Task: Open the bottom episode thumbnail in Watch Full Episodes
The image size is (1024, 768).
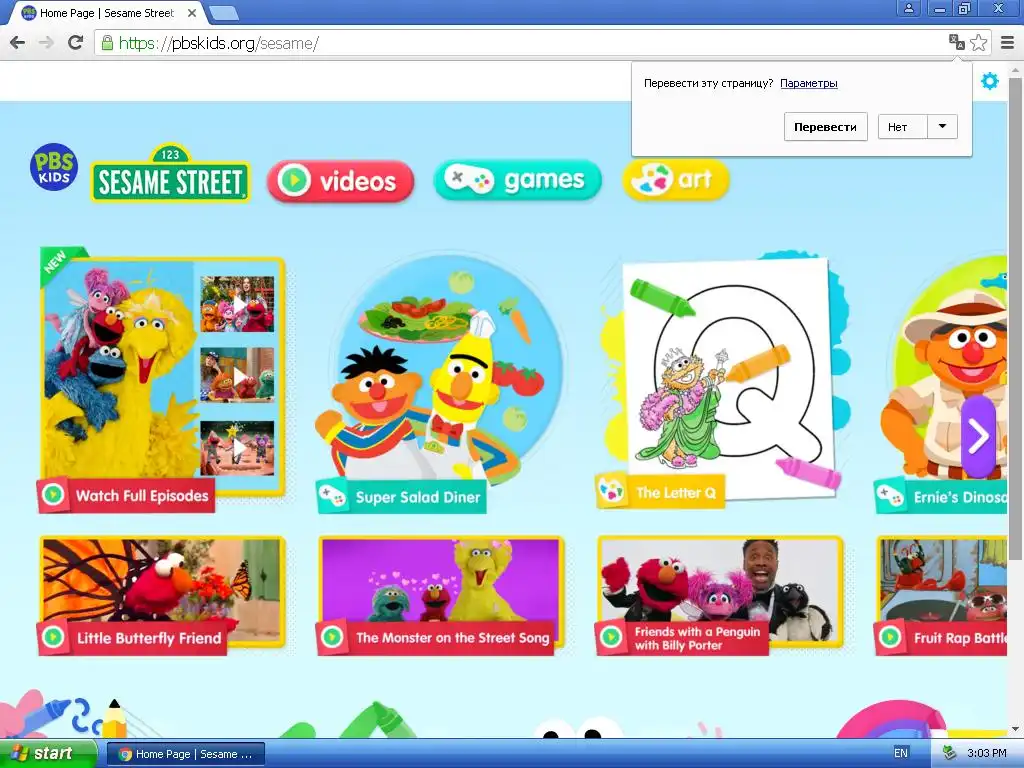Action: pyautogui.click(x=237, y=447)
